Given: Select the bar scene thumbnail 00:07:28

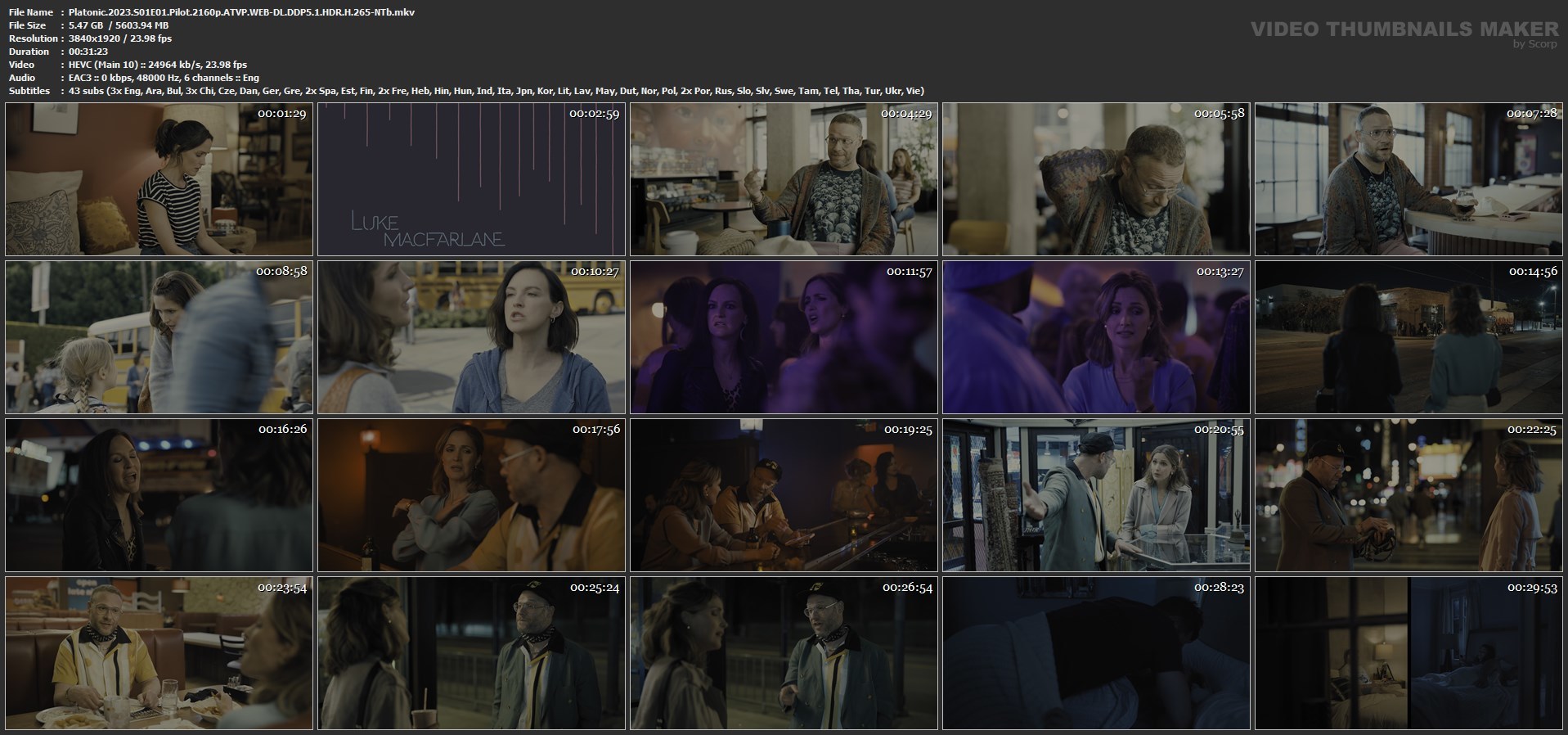Looking at the screenshot, I should [x=1409, y=179].
